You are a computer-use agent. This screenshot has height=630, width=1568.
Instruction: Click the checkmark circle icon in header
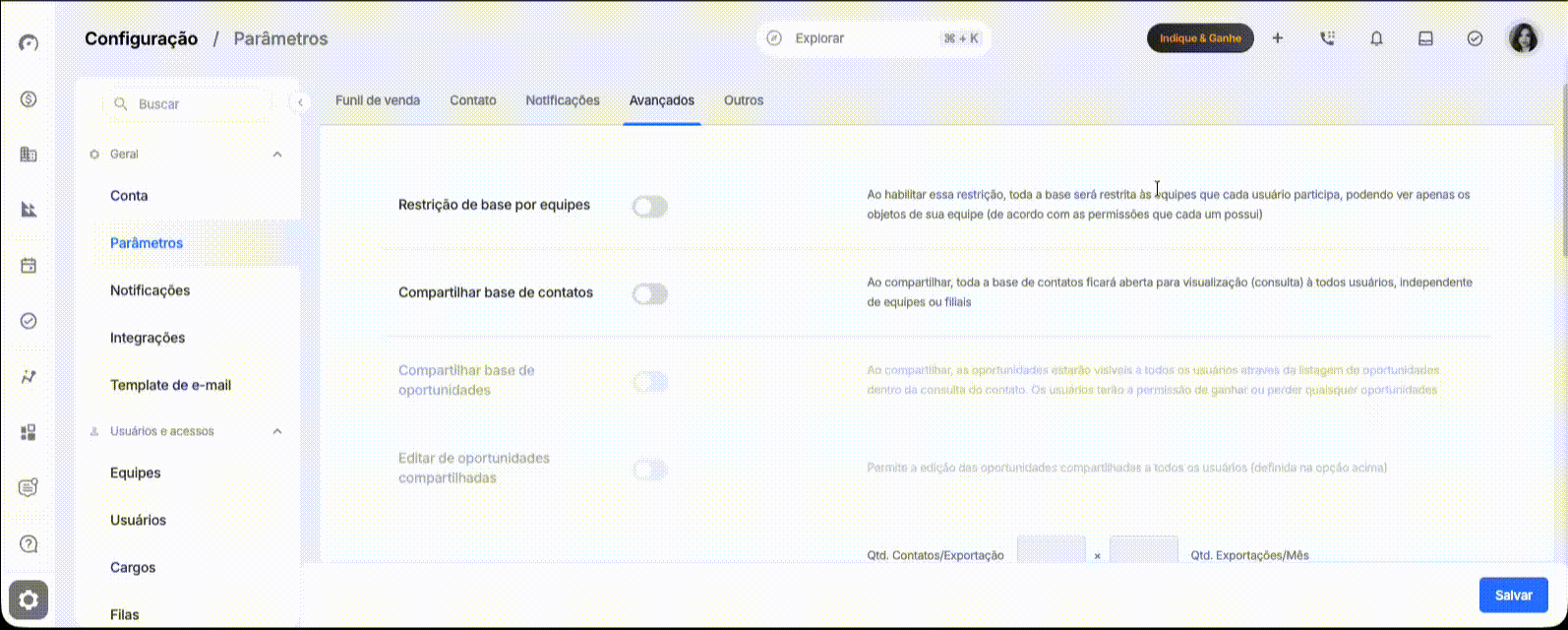(x=1475, y=38)
